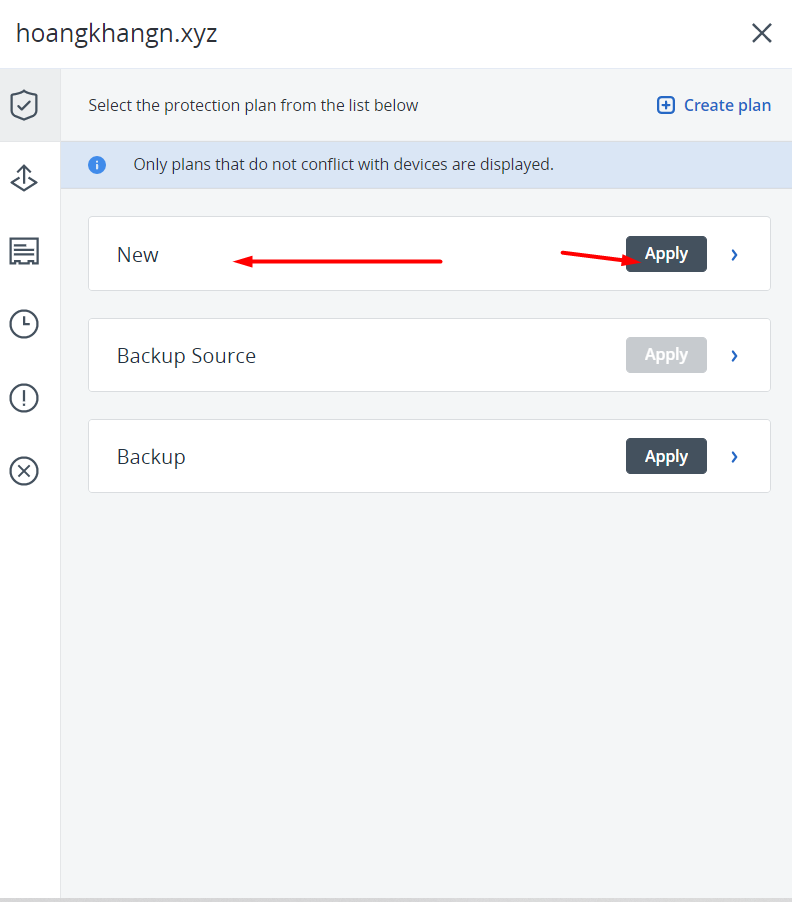This screenshot has width=792, height=902.
Task: Apply the New protection plan
Action: [x=666, y=254]
